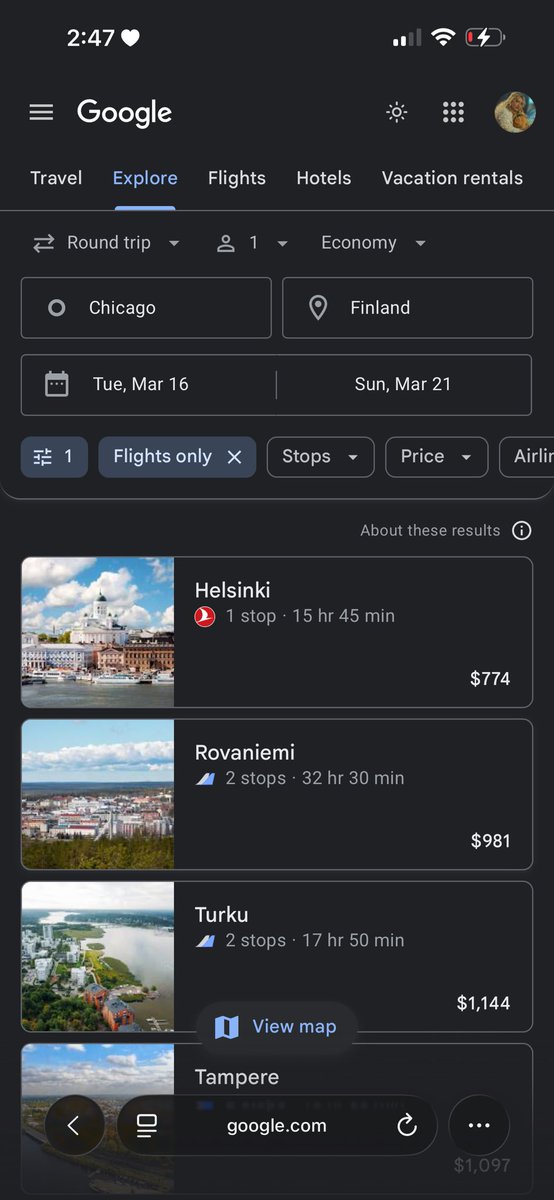This screenshot has height=1200, width=554.
Task: Switch to the Hotels tab
Action: click(x=324, y=178)
